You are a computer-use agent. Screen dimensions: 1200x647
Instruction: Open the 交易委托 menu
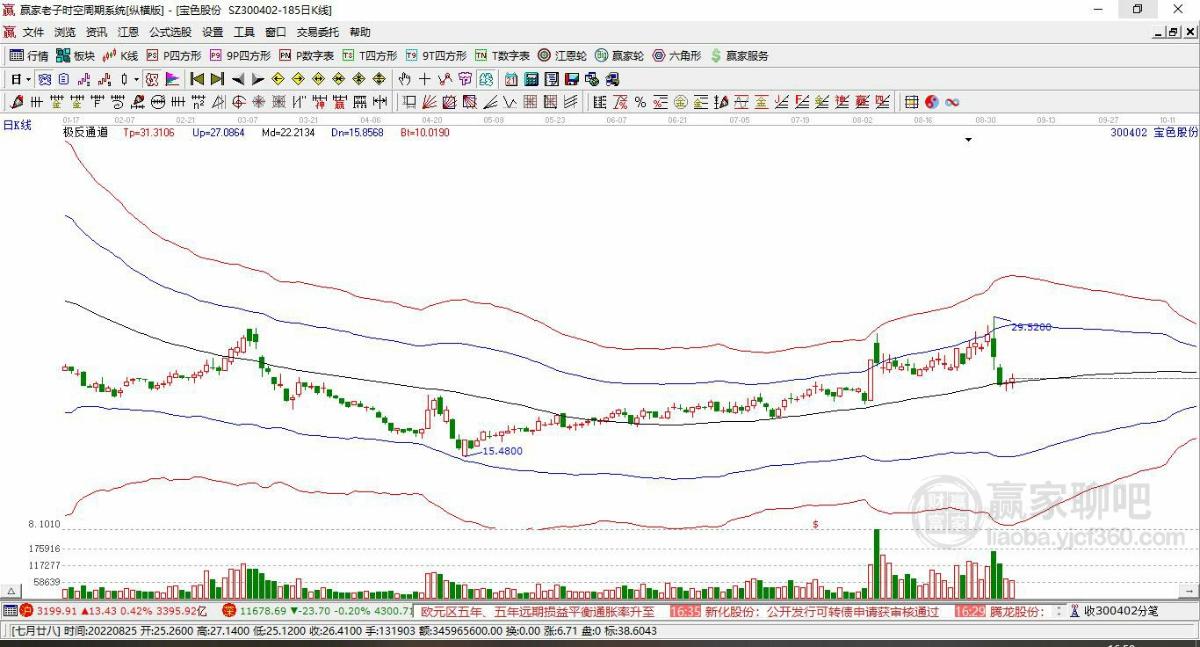tap(317, 32)
